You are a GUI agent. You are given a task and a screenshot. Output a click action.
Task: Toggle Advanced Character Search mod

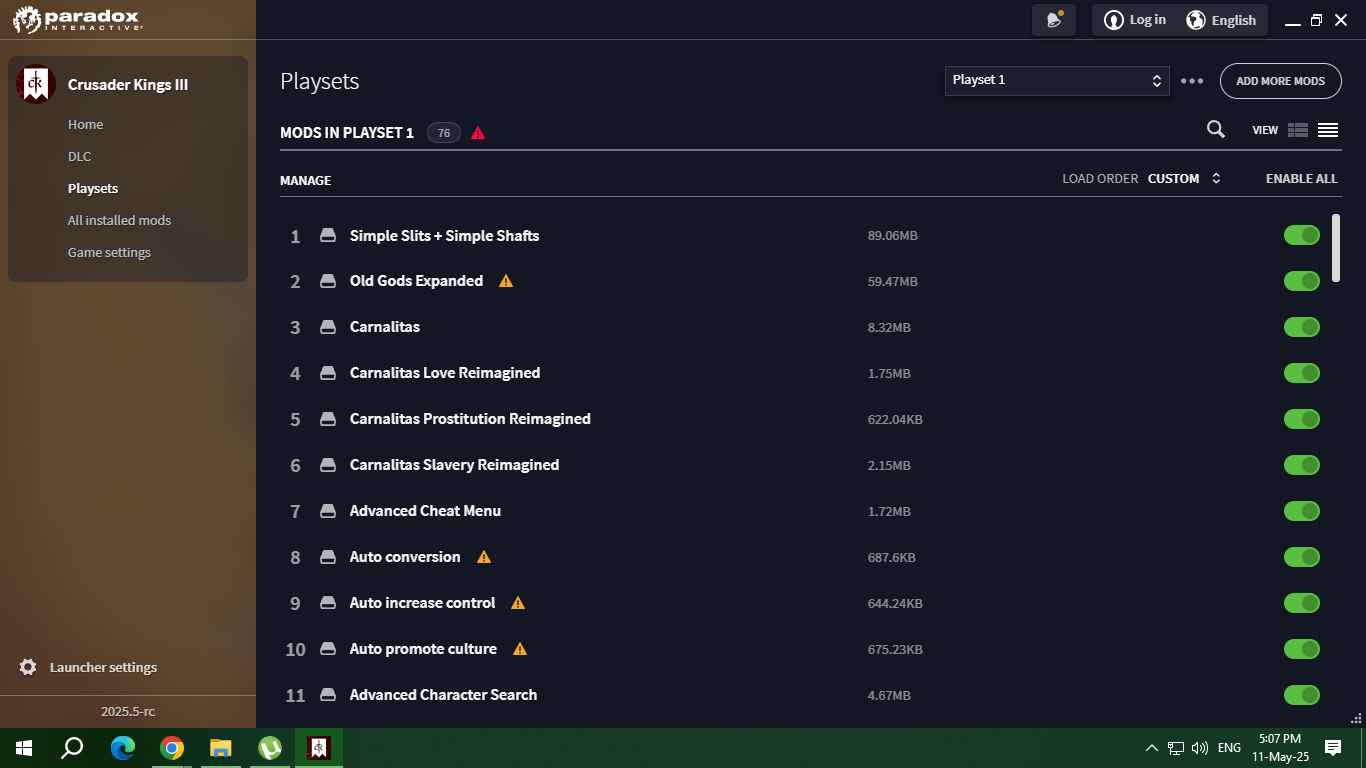pyautogui.click(x=1302, y=695)
